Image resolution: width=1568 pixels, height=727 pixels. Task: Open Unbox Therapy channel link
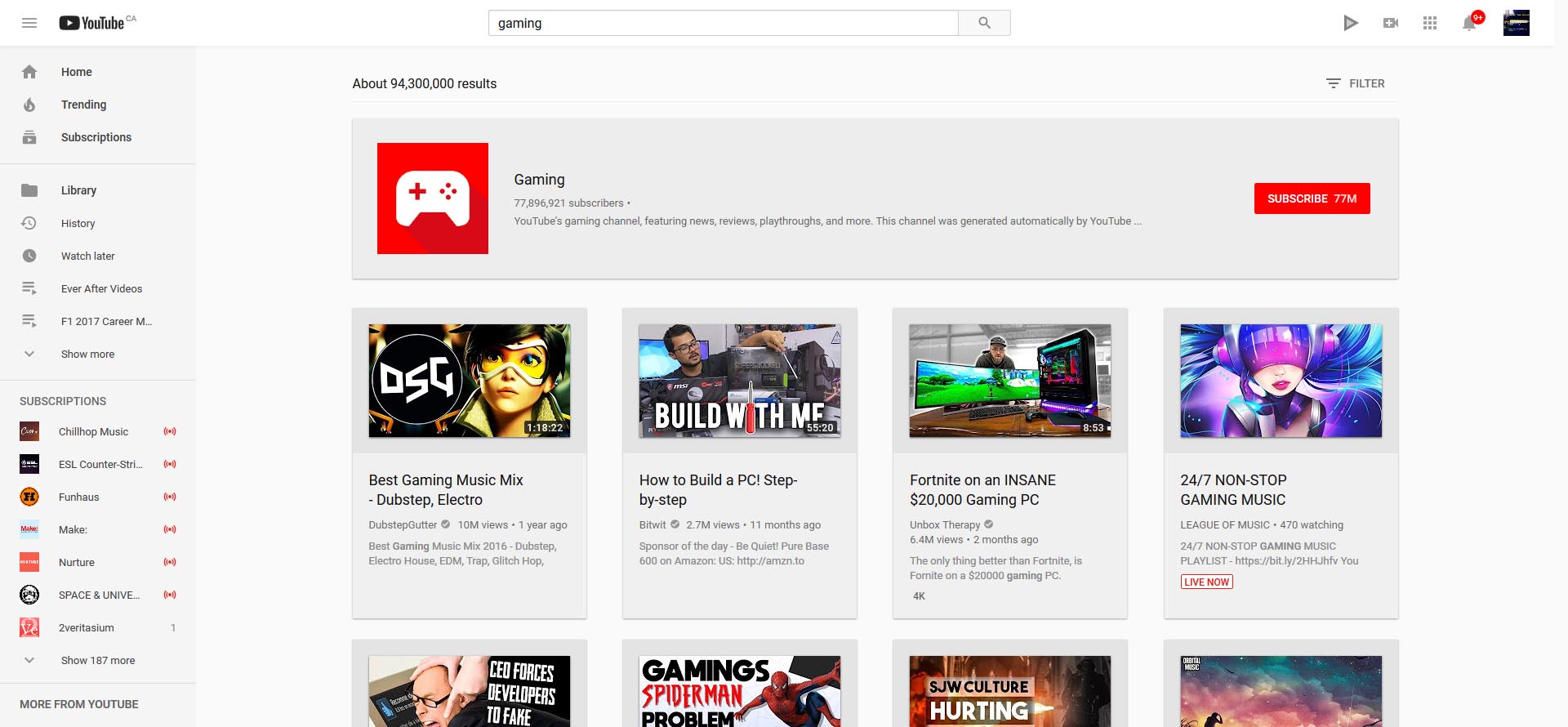pos(945,525)
